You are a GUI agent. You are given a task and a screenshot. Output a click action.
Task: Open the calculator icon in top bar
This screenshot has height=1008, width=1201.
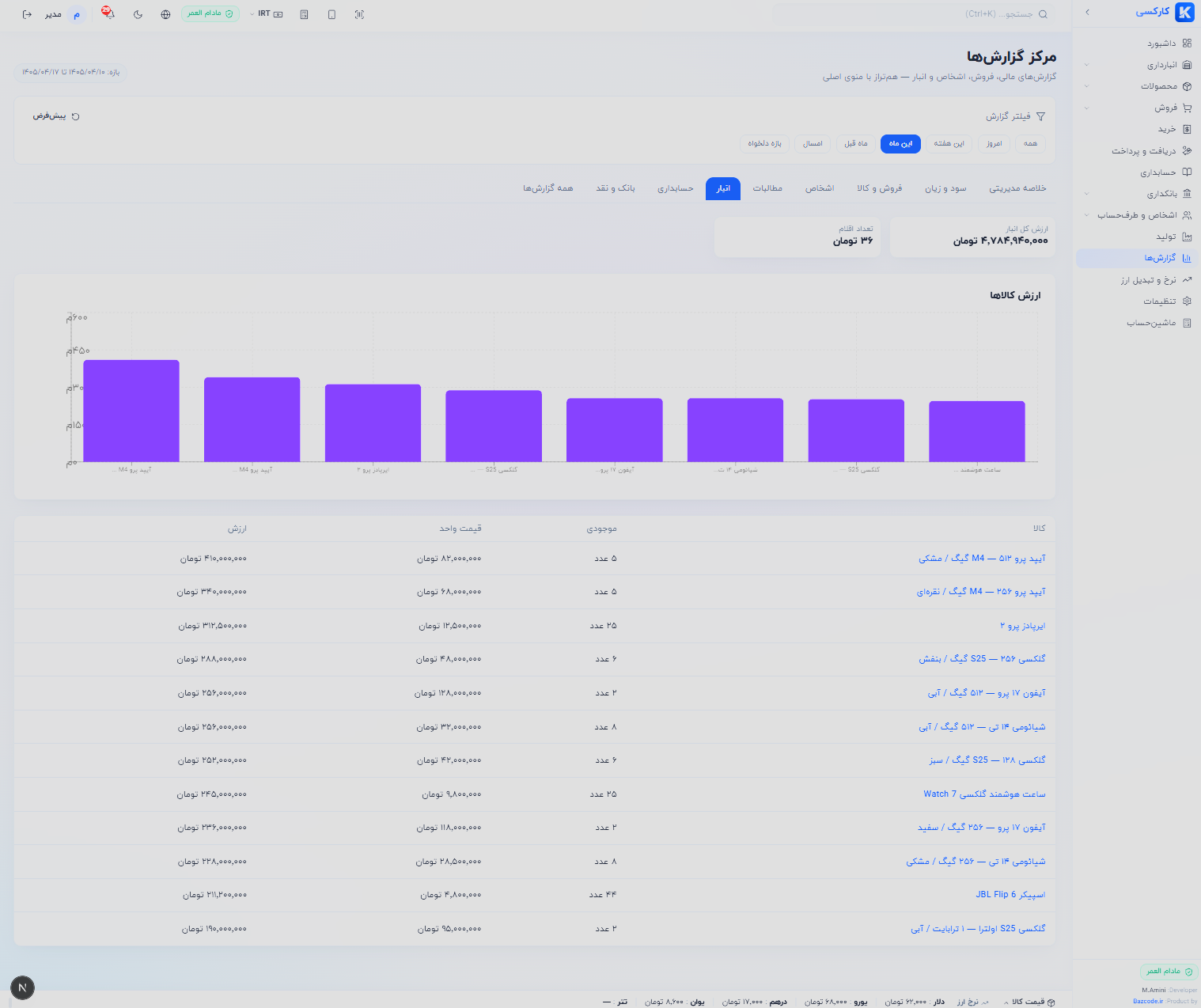304,14
